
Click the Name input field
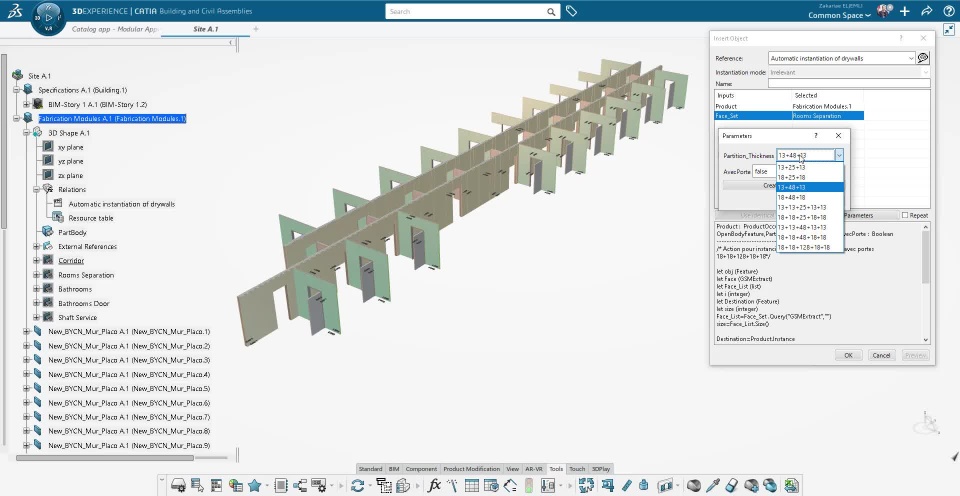[x=849, y=84]
